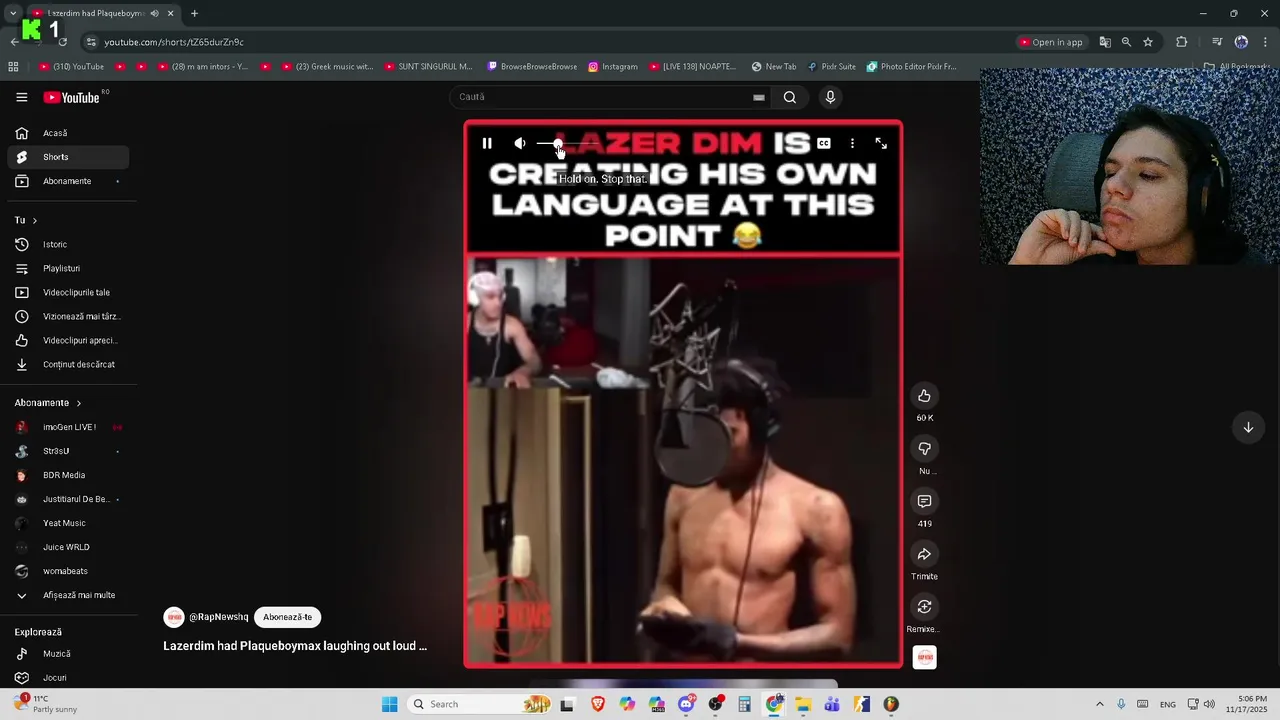Reload the page
The width and height of the screenshot is (1280, 720).
[62, 42]
